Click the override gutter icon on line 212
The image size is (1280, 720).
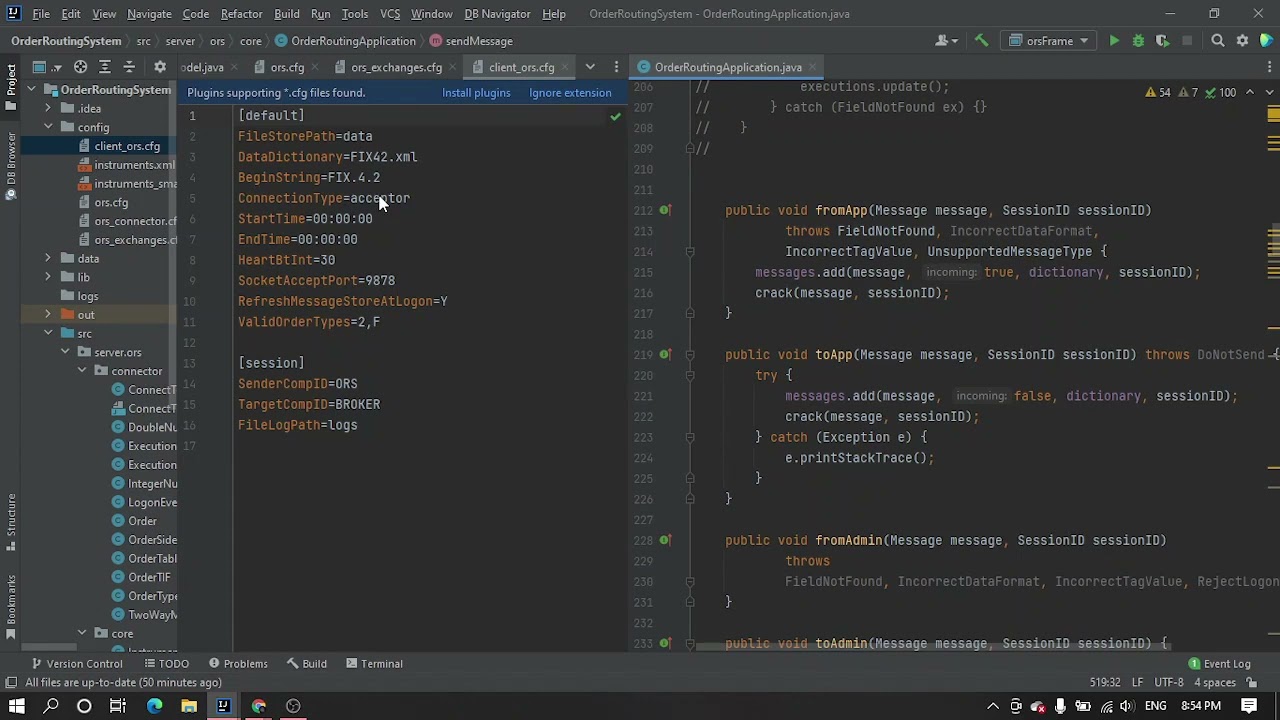665,211
